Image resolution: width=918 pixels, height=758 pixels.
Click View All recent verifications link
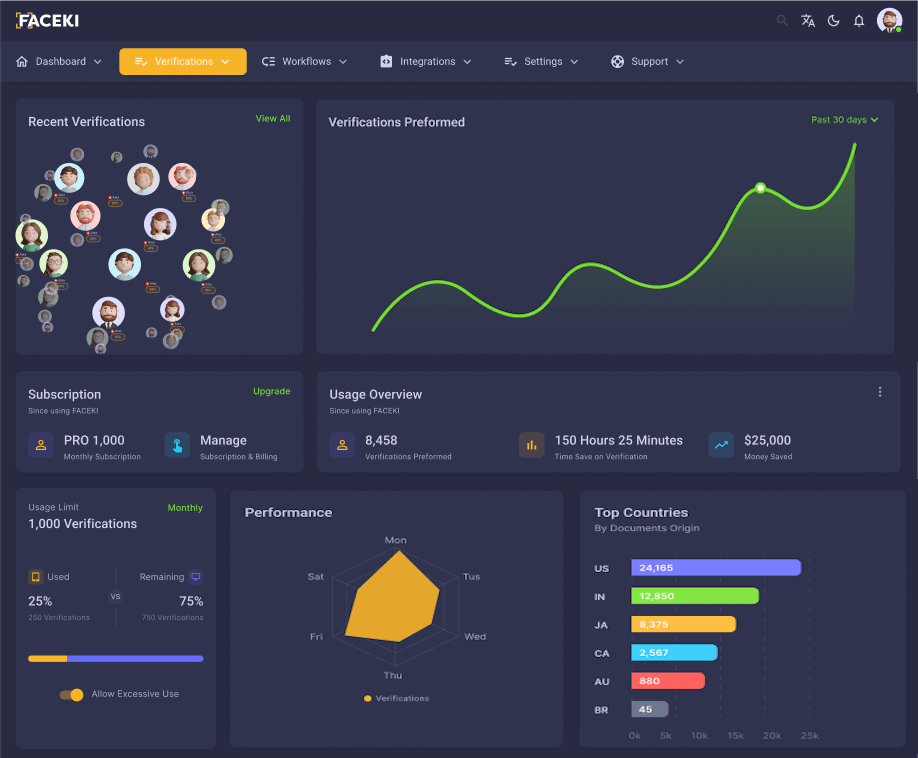[x=272, y=119]
